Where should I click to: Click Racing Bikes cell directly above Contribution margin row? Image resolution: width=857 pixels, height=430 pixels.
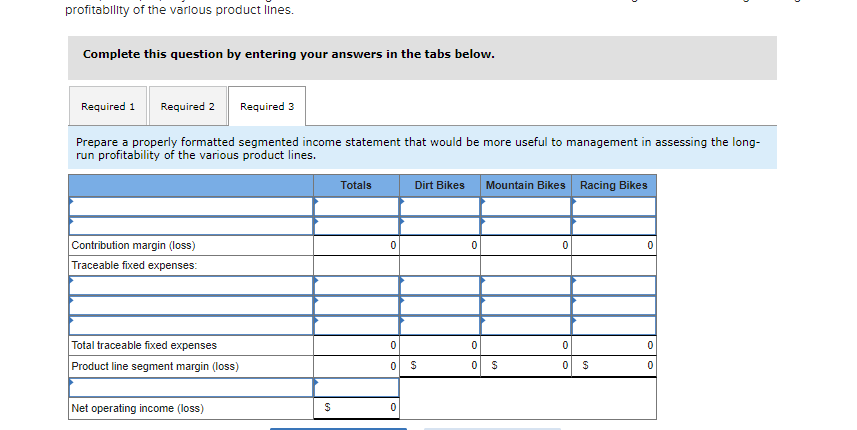pyautogui.click(x=614, y=226)
